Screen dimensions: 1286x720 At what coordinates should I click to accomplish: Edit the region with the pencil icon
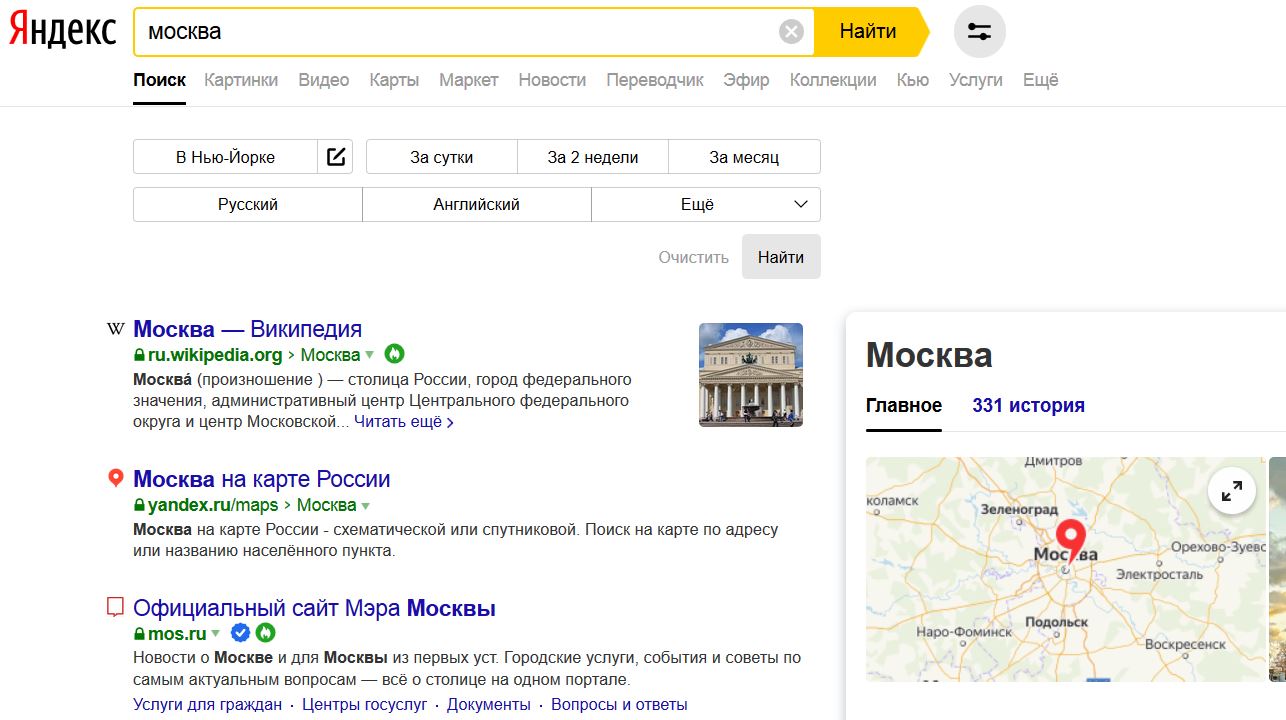click(x=336, y=157)
